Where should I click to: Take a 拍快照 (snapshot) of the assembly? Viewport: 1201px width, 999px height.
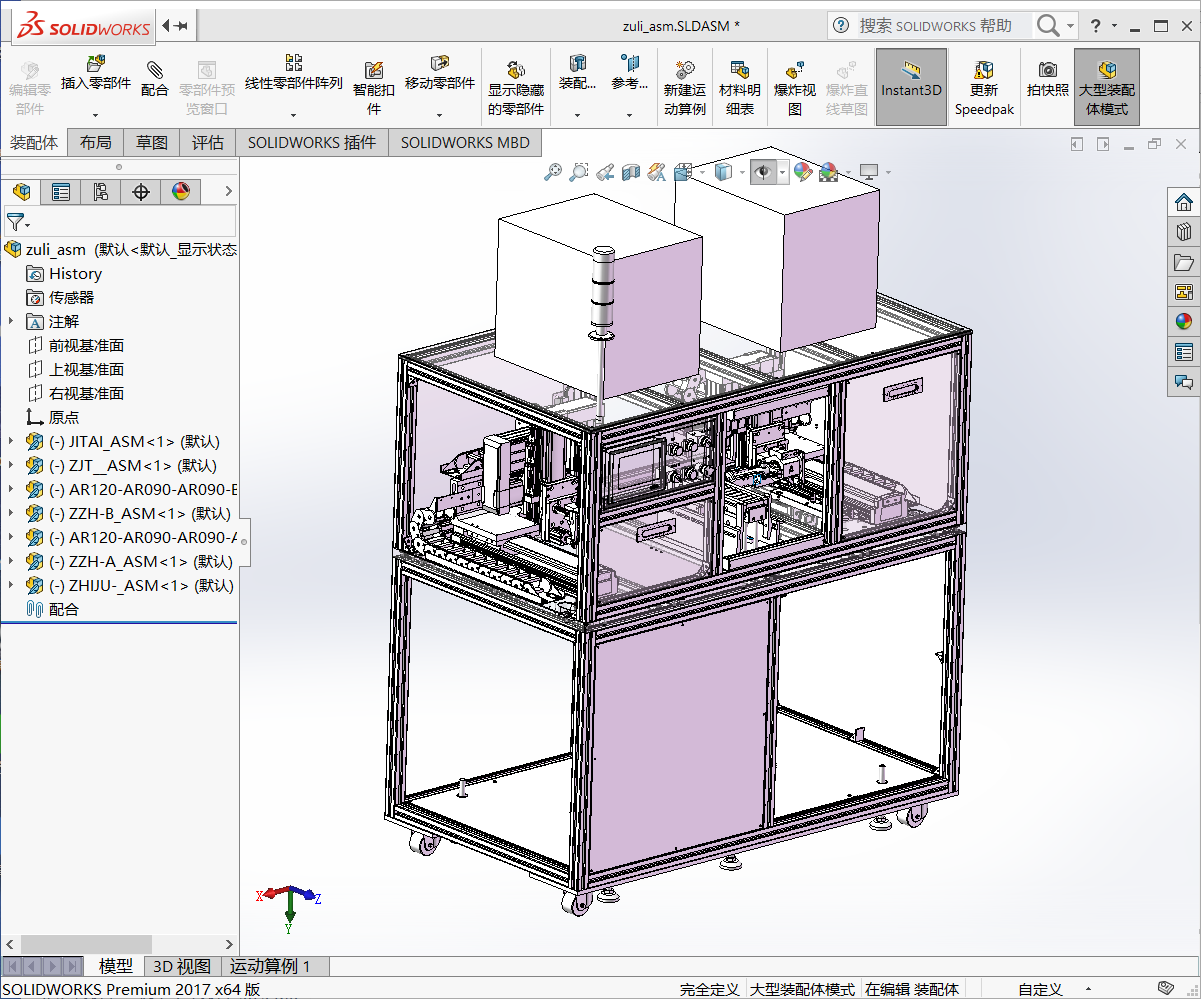1047,86
